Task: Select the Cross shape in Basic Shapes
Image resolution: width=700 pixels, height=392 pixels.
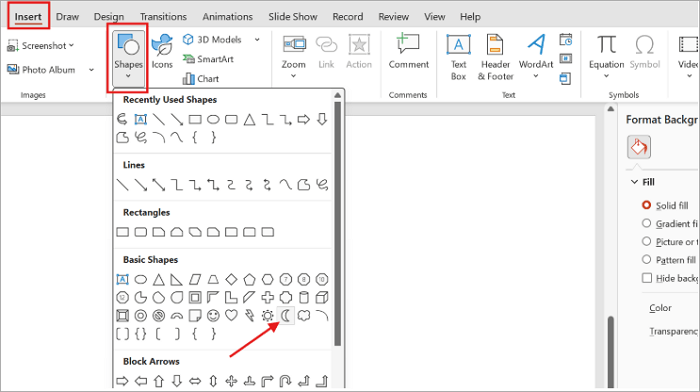Action: pos(267,297)
